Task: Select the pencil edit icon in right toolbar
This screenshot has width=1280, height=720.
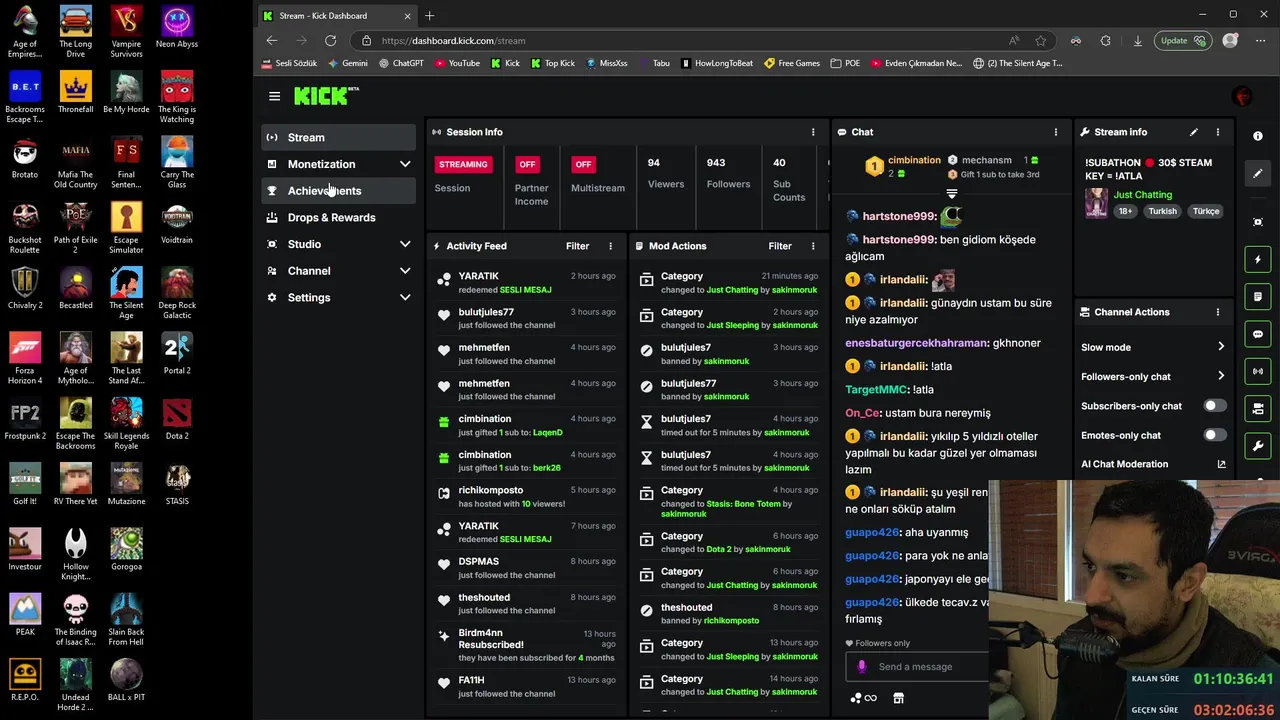Action: (1258, 173)
